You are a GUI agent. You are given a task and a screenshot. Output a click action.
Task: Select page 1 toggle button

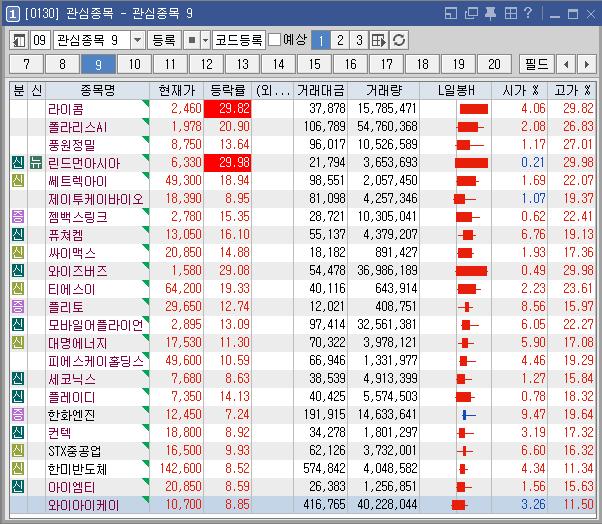click(x=321, y=40)
